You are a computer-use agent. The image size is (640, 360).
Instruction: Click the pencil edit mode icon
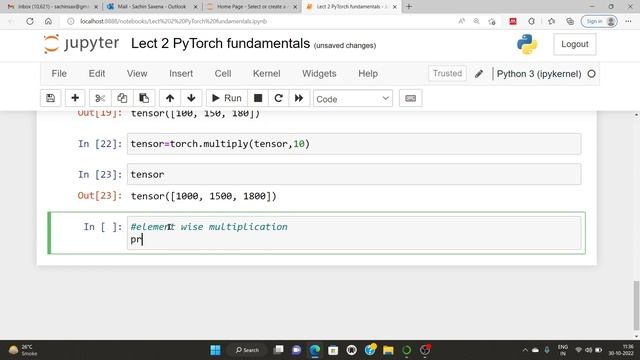pyautogui.click(x=479, y=74)
